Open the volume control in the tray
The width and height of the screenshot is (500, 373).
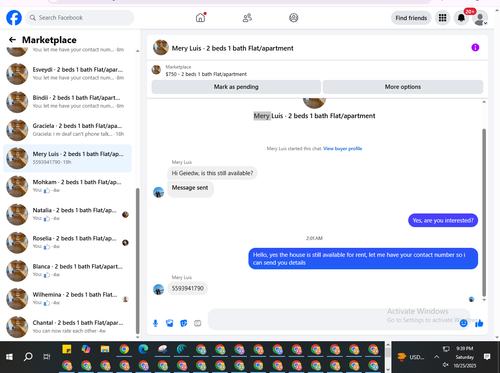coord(446,365)
